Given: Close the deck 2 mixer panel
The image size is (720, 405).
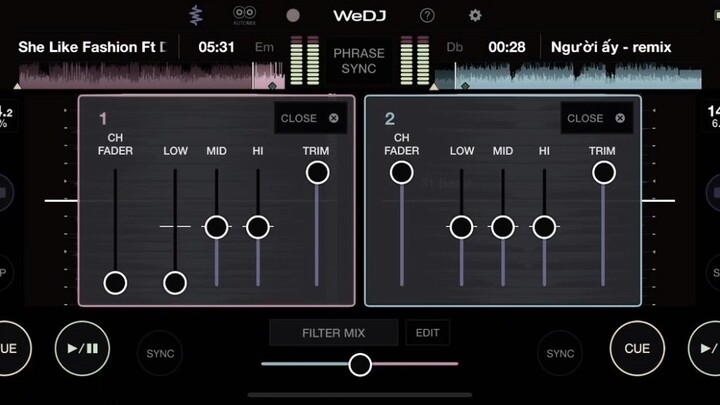Looking at the screenshot, I should point(596,118).
